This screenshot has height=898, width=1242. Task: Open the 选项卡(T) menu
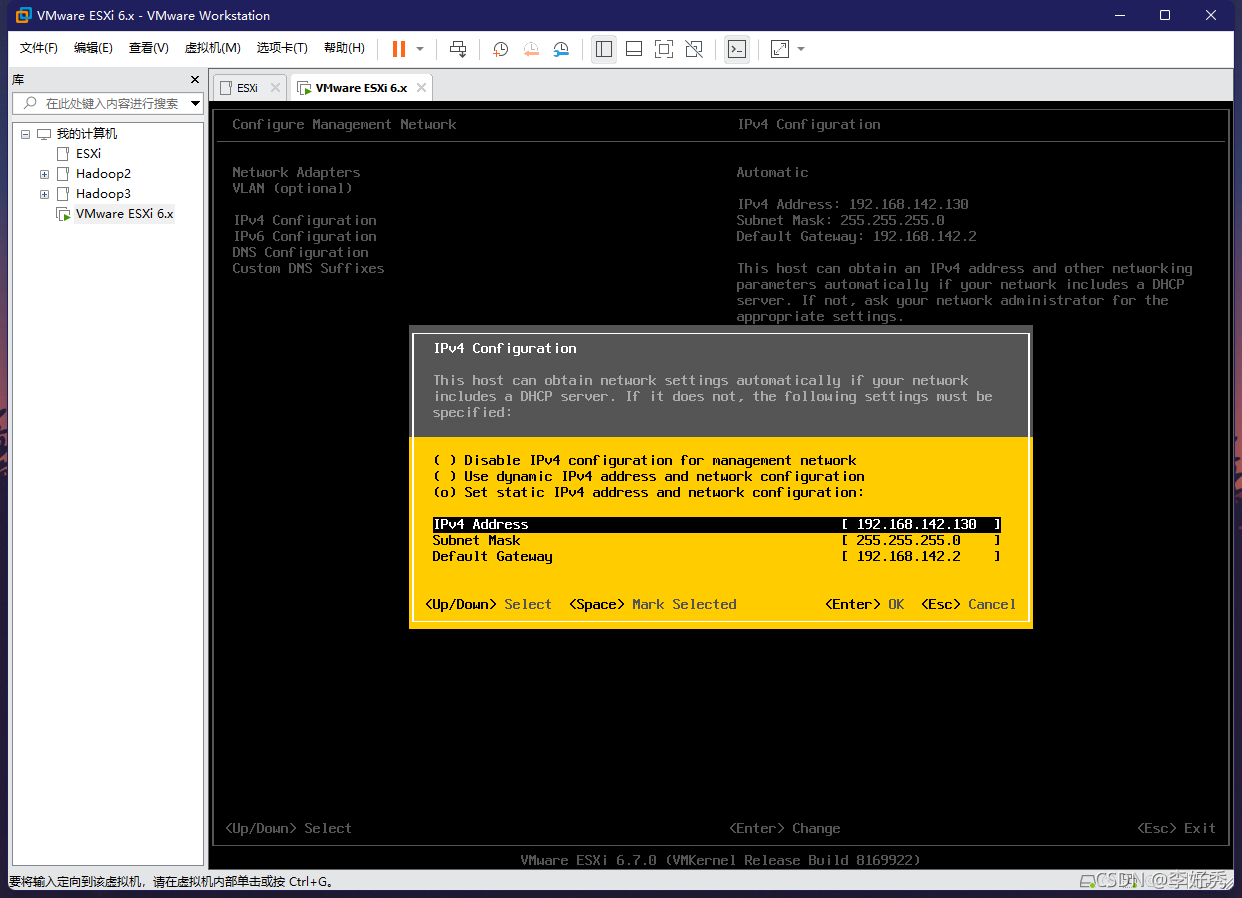281,48
